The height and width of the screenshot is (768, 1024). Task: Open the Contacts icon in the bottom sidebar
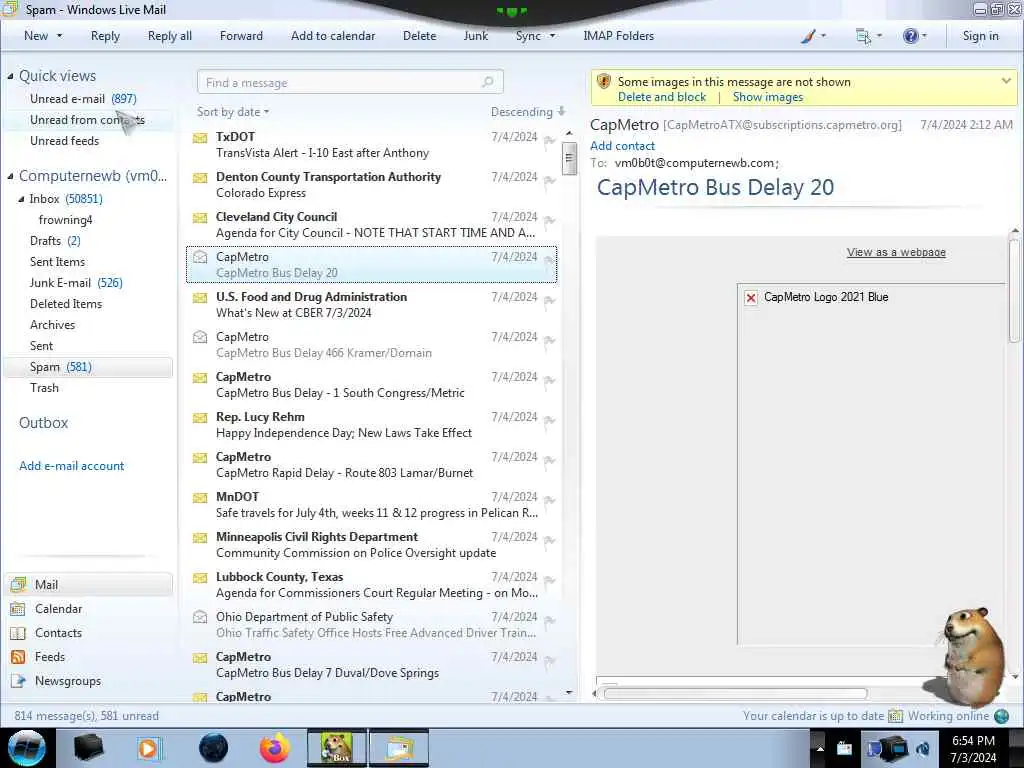tap(18, 633)
